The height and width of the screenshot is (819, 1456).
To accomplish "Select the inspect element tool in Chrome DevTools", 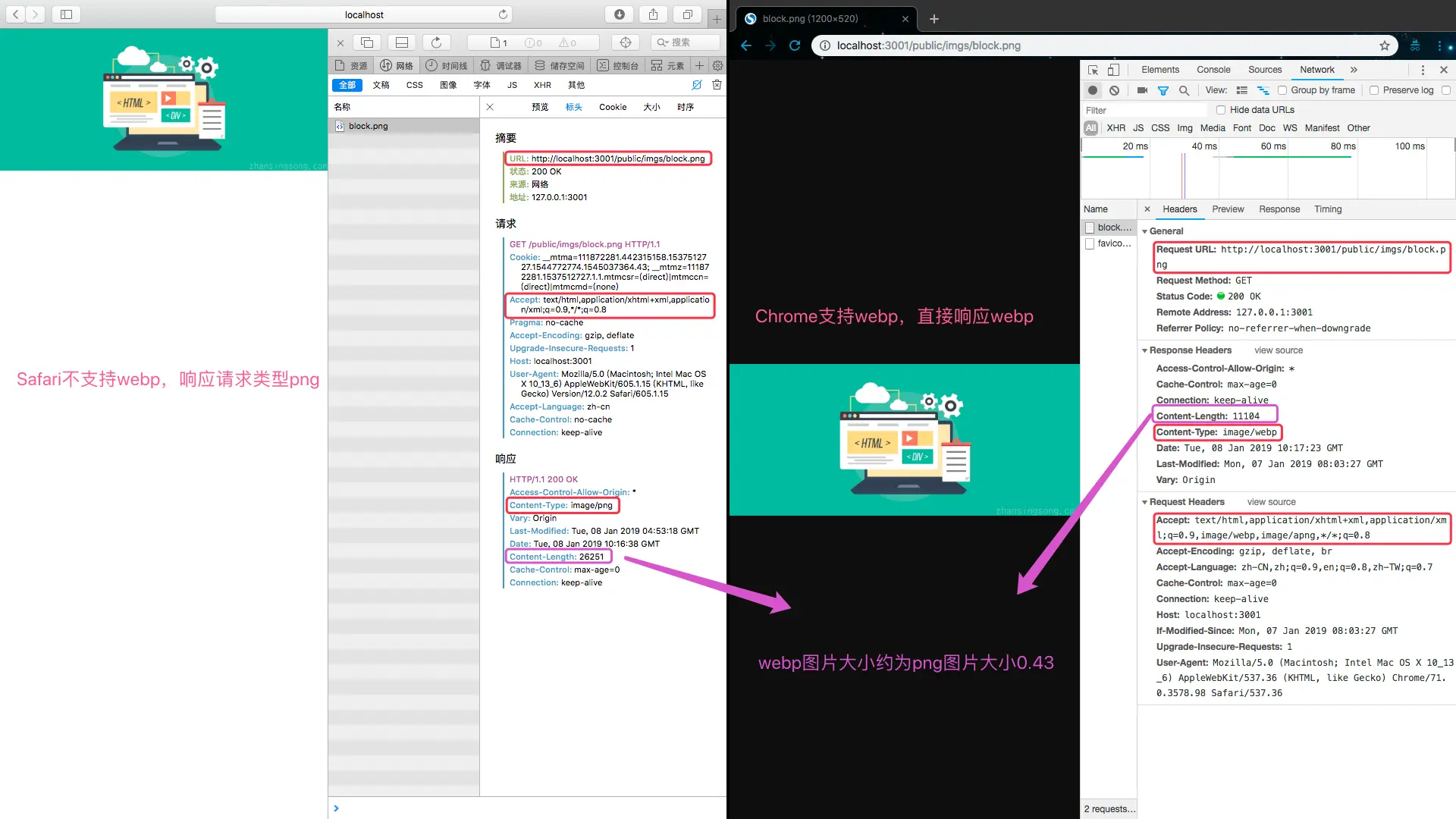I will (x=1094, y=69).
